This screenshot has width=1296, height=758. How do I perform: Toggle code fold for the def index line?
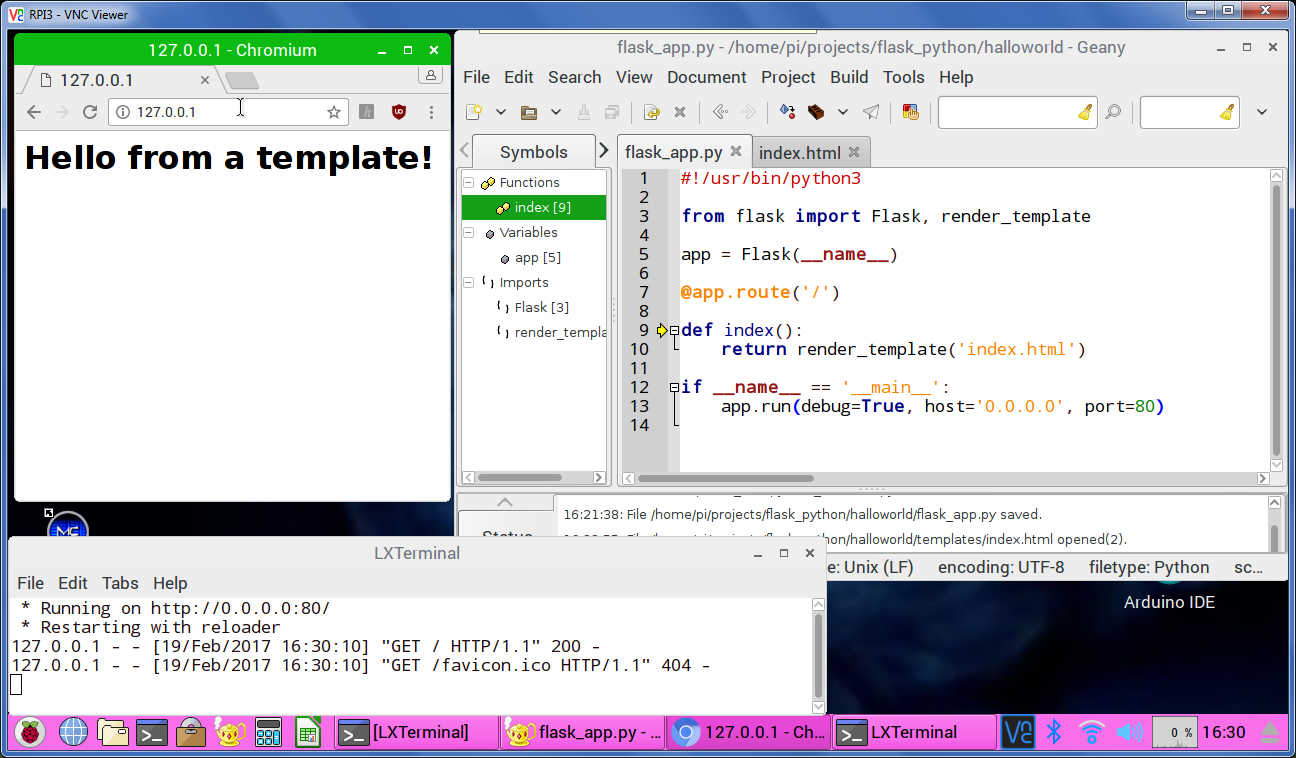674,330
